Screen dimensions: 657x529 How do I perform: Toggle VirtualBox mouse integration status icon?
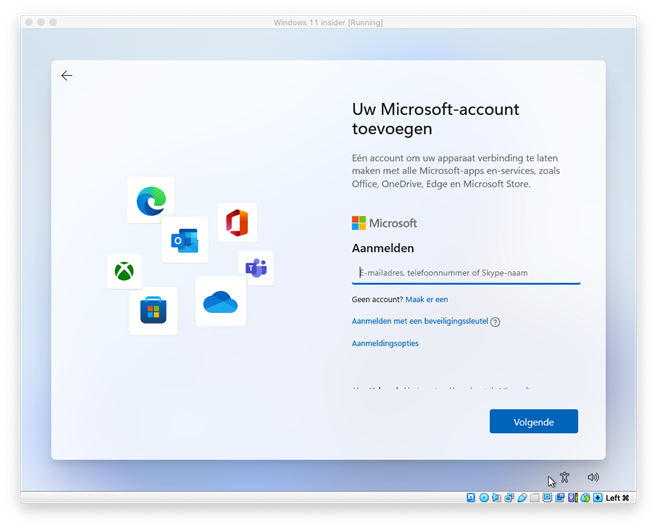click(585, 498)
